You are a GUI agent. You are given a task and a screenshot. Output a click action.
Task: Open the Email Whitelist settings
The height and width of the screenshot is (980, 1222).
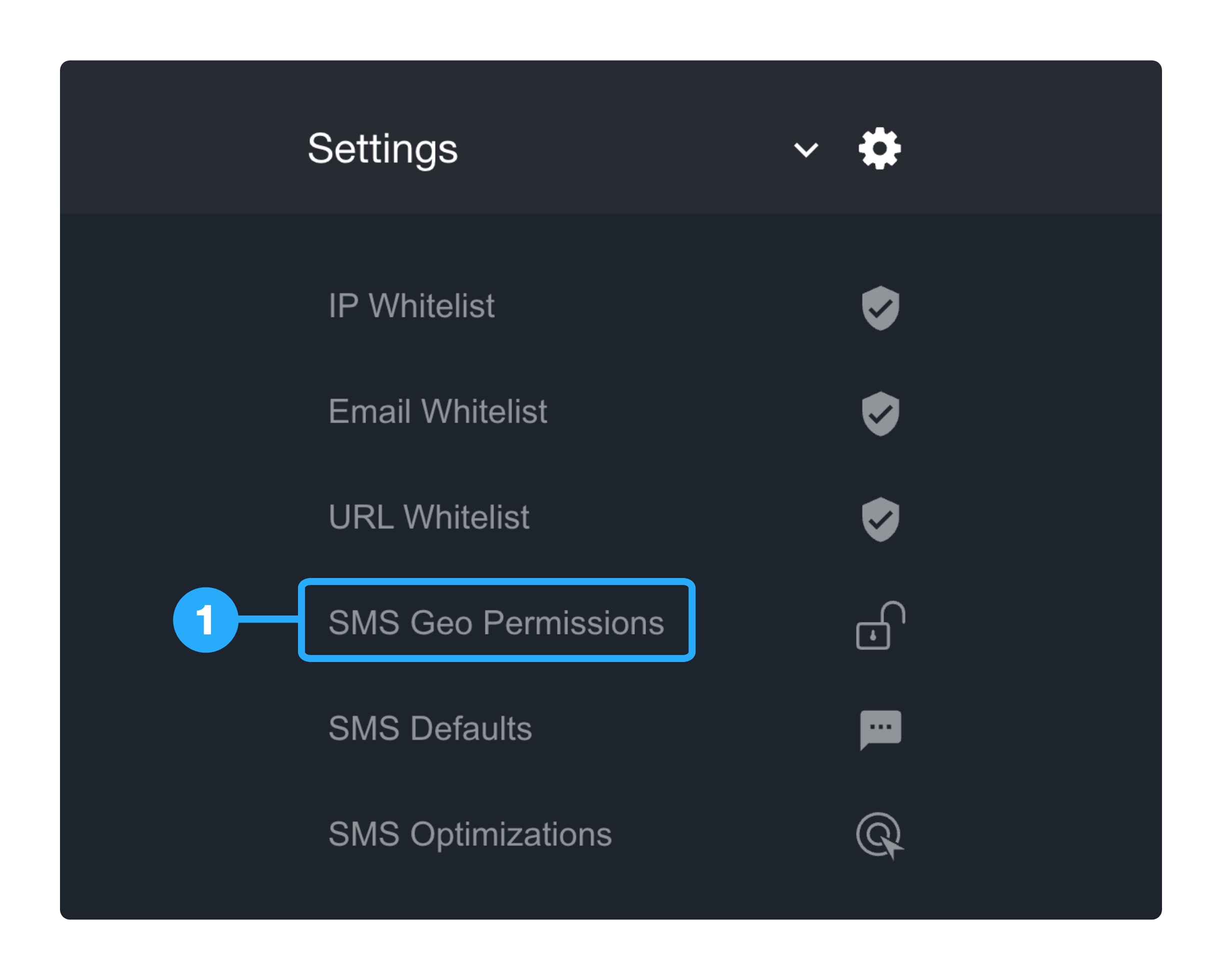point(438,412)
